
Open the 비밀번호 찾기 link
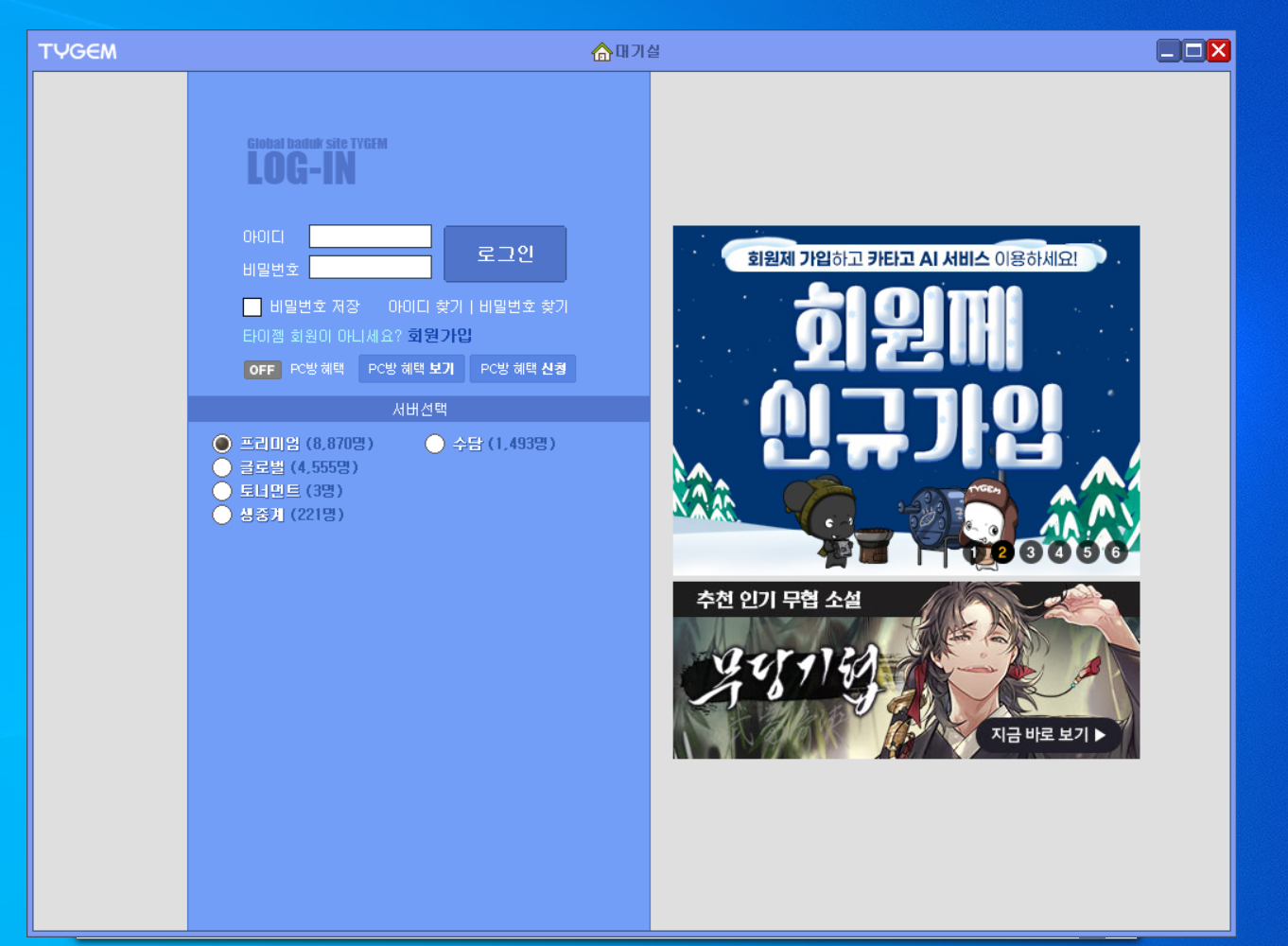click(524, 307)
